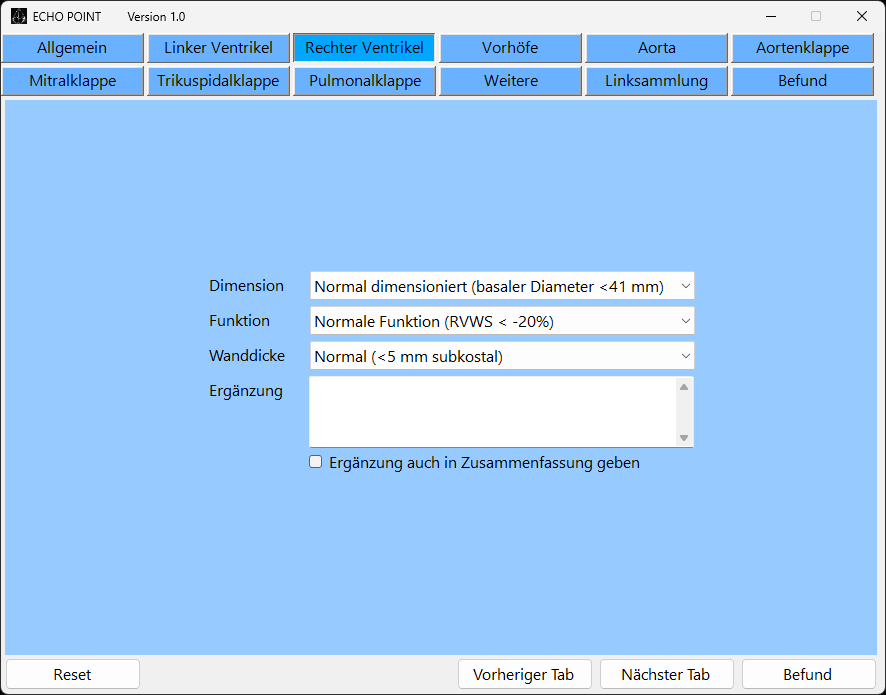Open the Pulmonalklappe tab
The image size is (886, 695).
point(364,81)
